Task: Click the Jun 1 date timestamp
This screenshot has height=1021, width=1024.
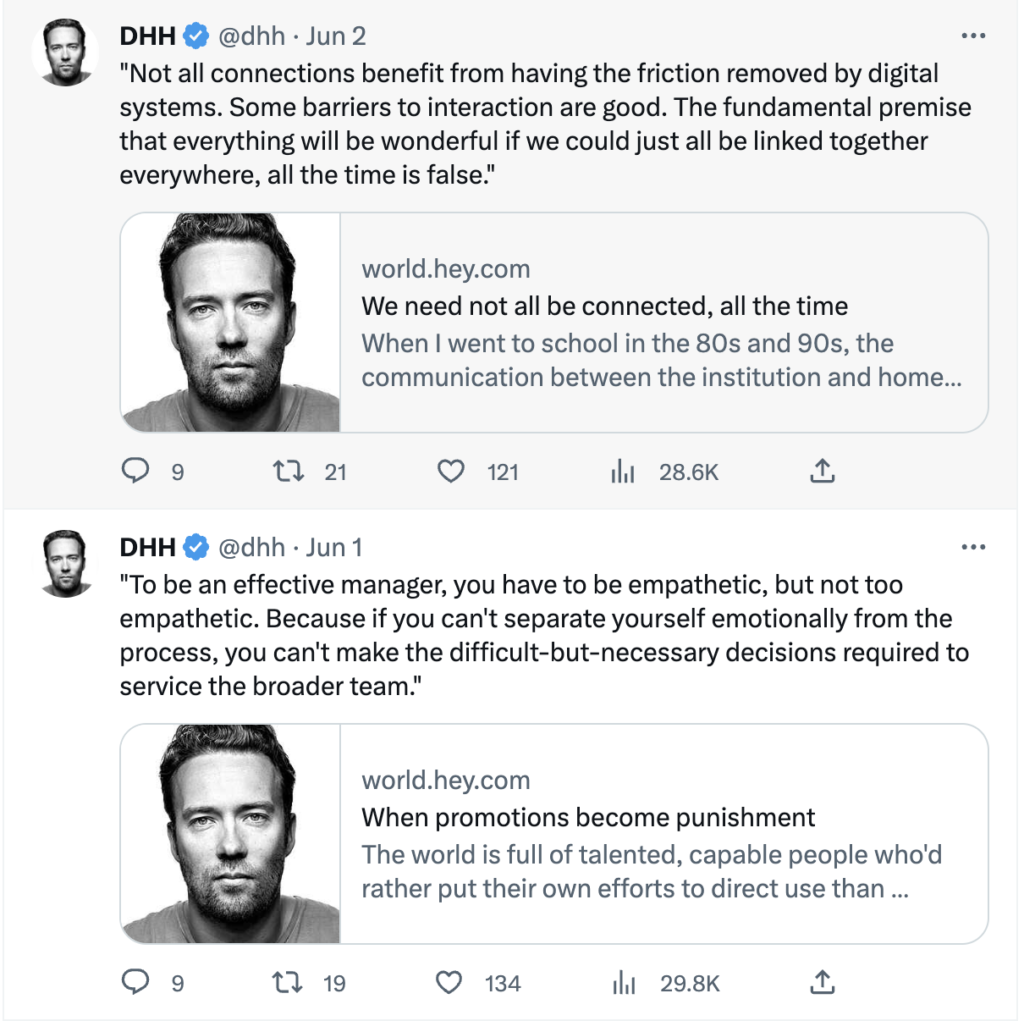Action: pyautogui.click(x=334, y=548)
